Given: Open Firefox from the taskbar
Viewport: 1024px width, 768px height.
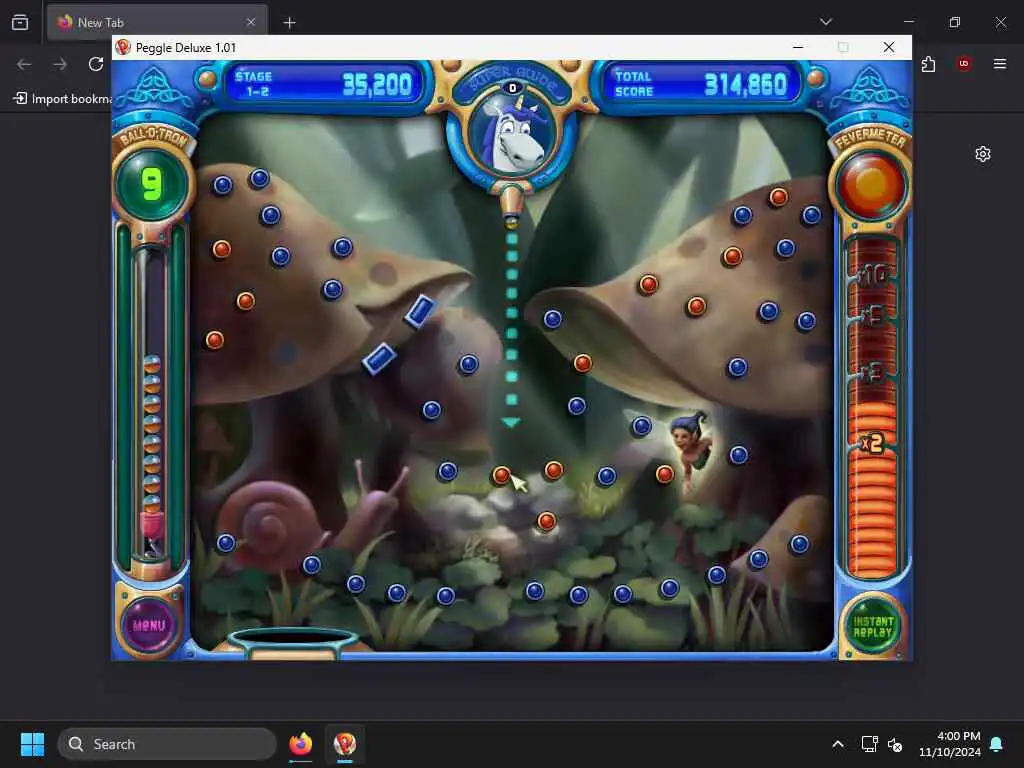Looking at the screenshot, I should [300, 744].
